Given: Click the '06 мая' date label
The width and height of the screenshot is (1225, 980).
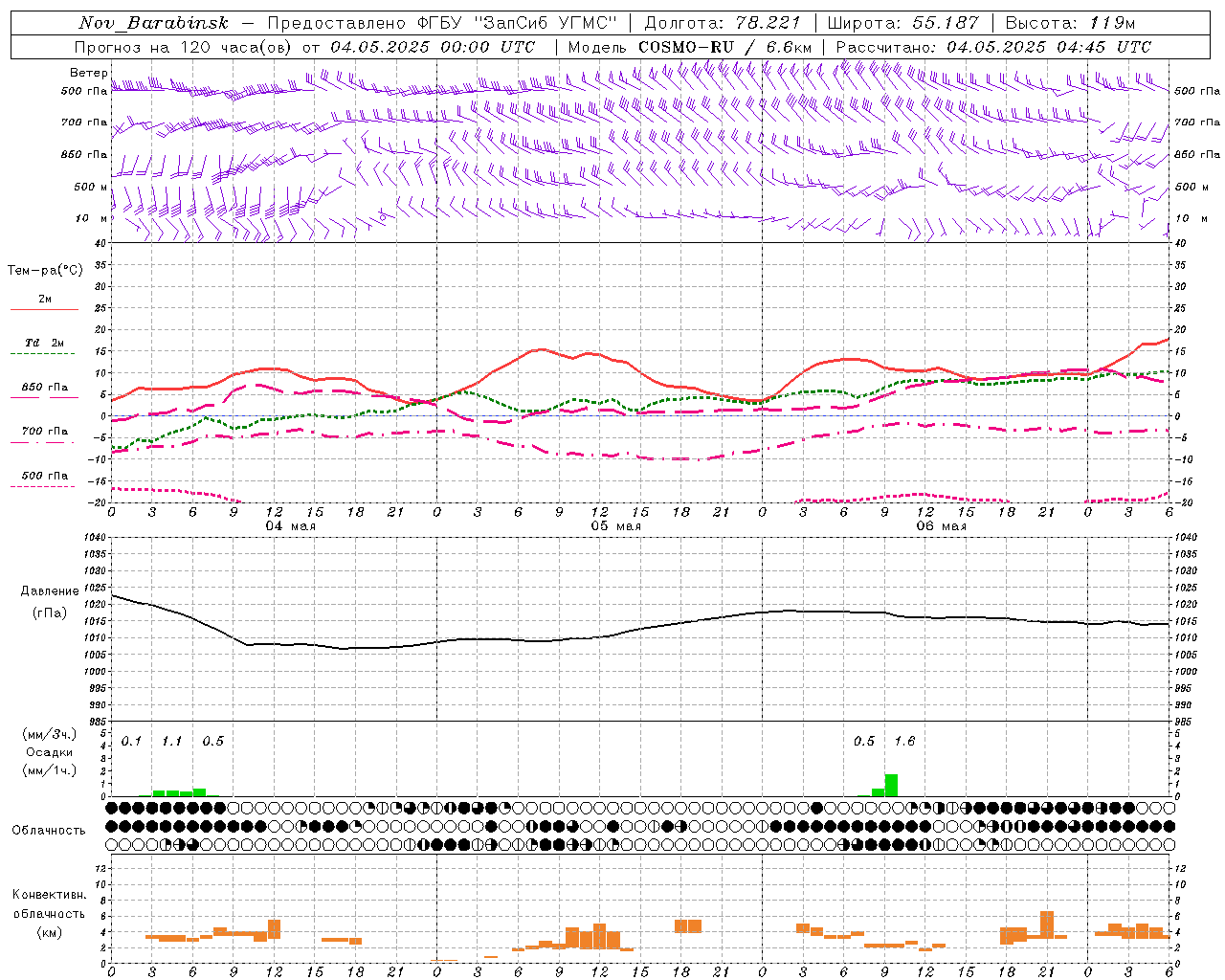Looking at the screenshot, I should (941, 526).
